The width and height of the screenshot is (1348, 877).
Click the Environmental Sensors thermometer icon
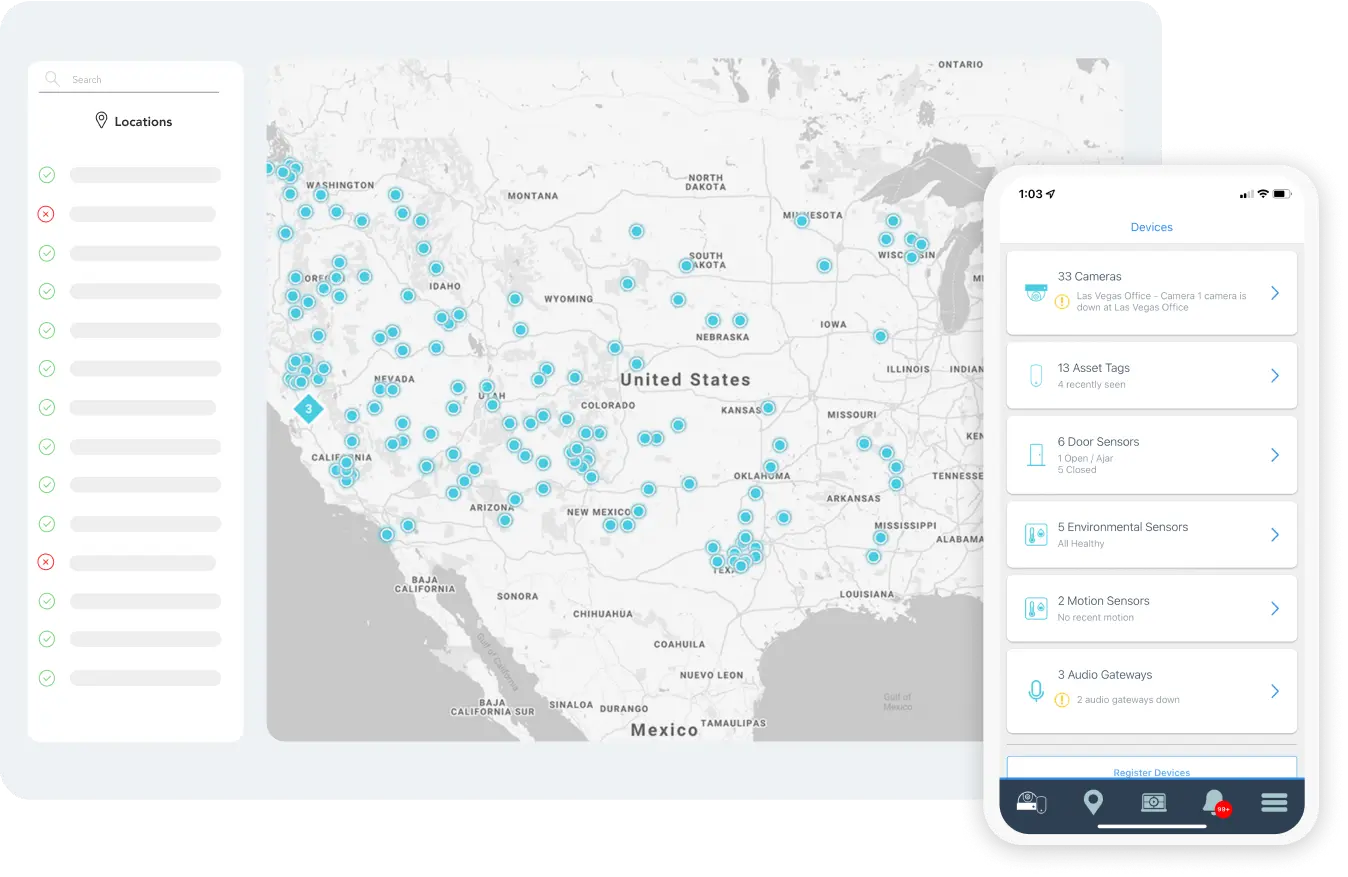pyautogui.click(x=1035, y=535)
